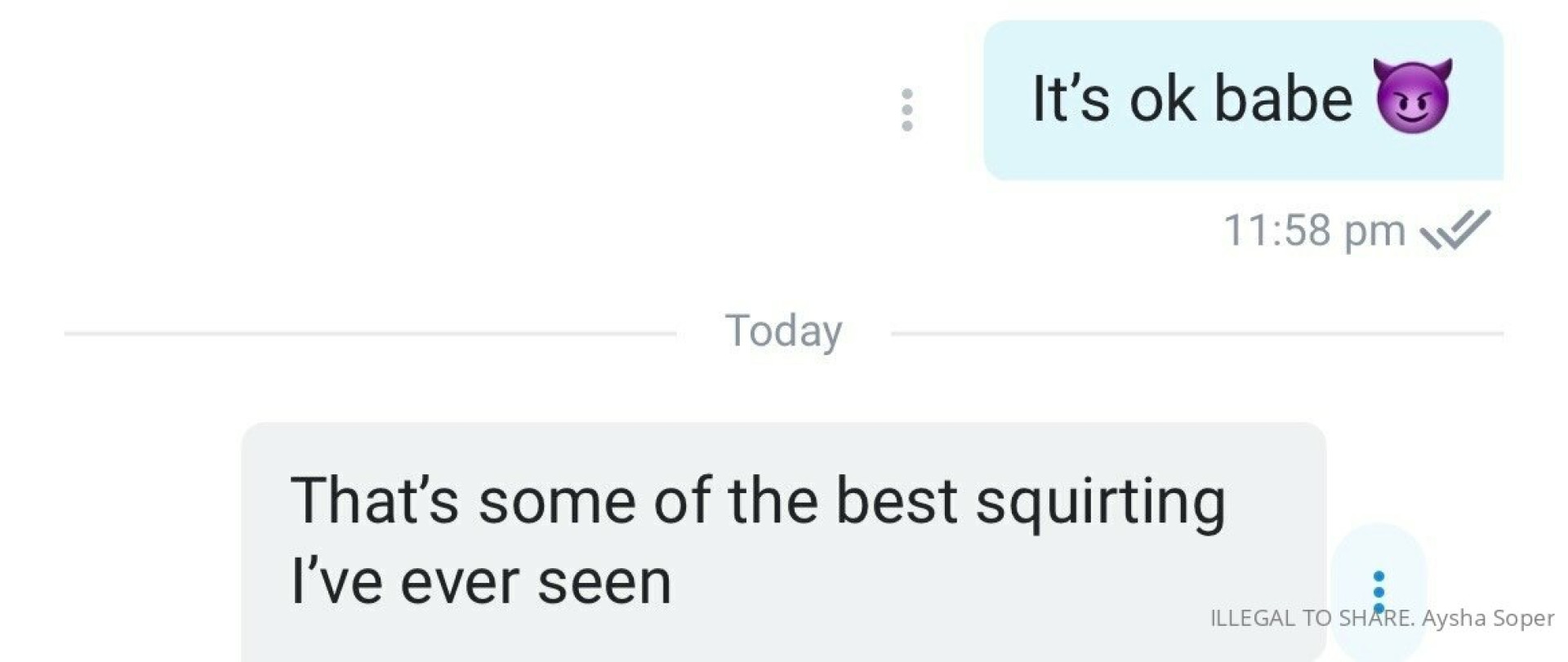Click the purple smiling devil emoji
The width and height of the screenshot is (1568, 662).
coord(1413,96)
